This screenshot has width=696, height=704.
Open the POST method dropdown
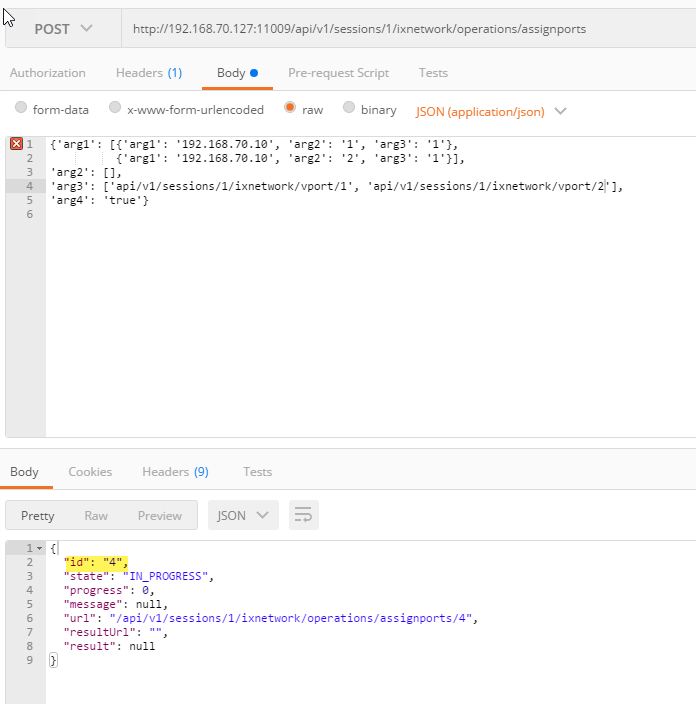point(63,29)
